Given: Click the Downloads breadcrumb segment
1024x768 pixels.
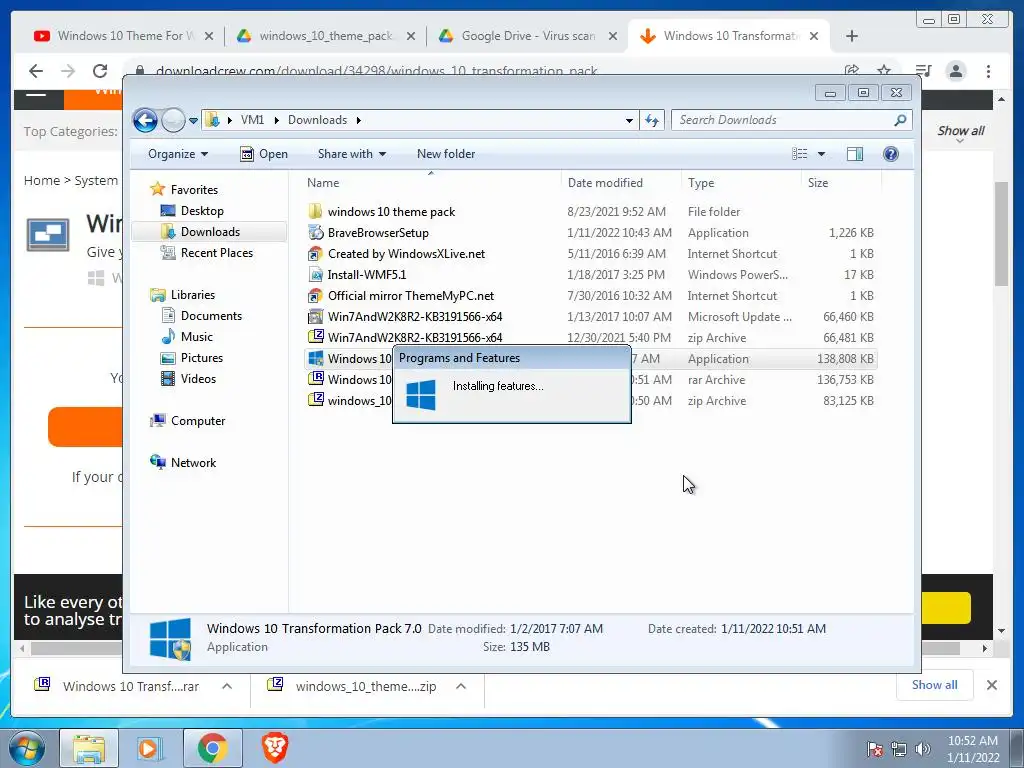Looking at the screenshot, I should click(317, 120).
